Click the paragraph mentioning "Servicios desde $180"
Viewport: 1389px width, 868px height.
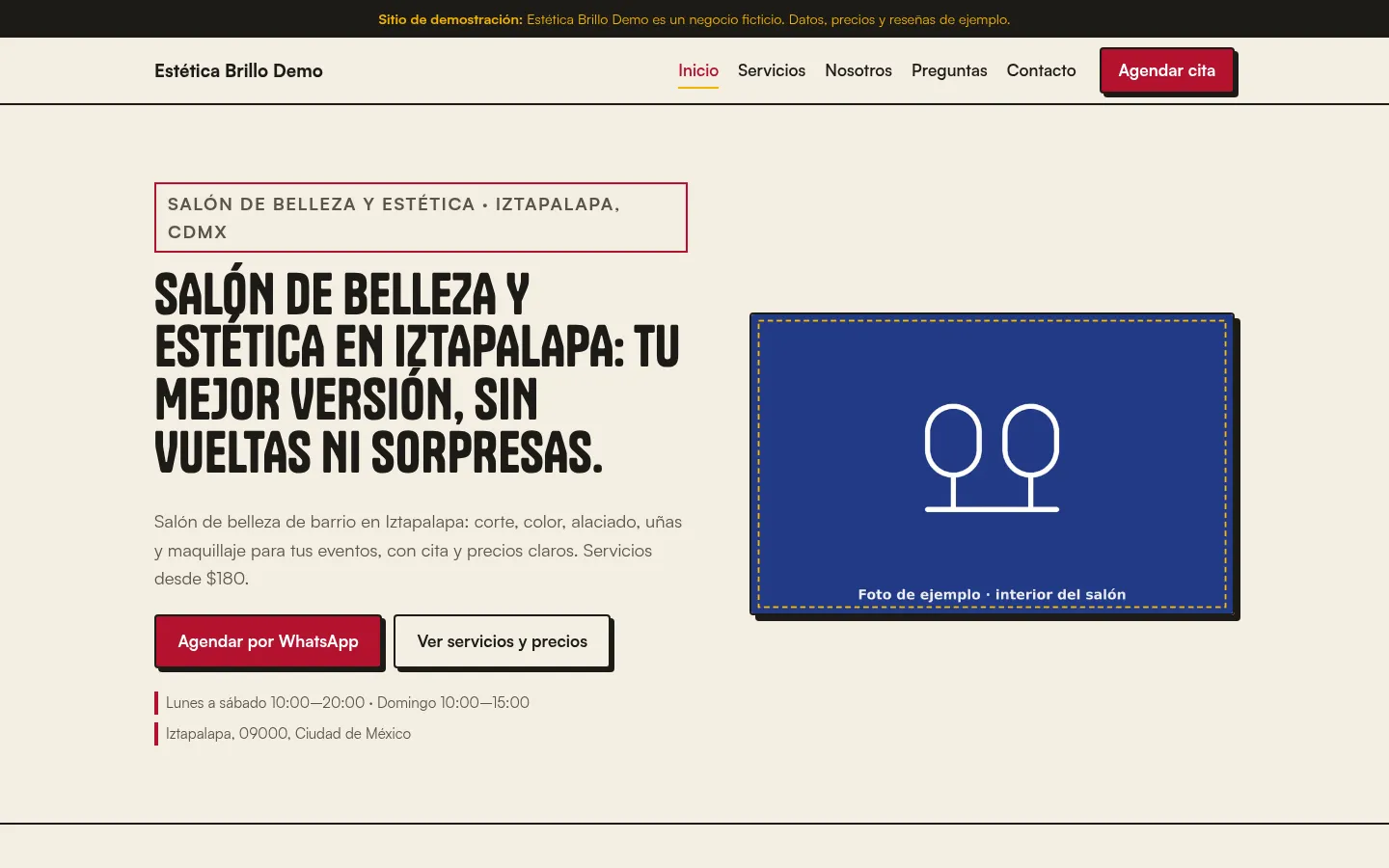[x=420, y=550]
